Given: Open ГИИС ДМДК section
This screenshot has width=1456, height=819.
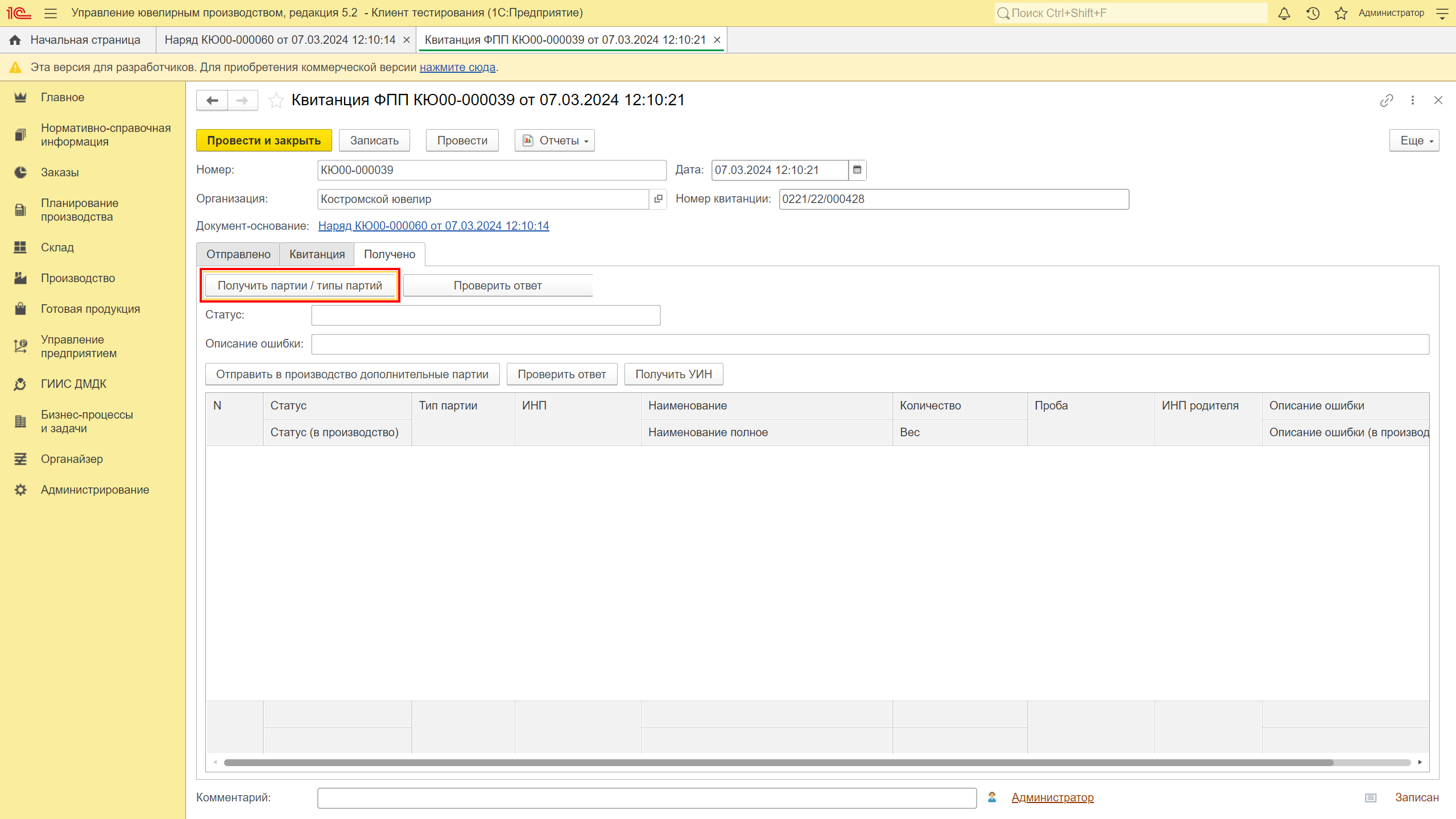Looking at the screenshot, I should (74, 384).
